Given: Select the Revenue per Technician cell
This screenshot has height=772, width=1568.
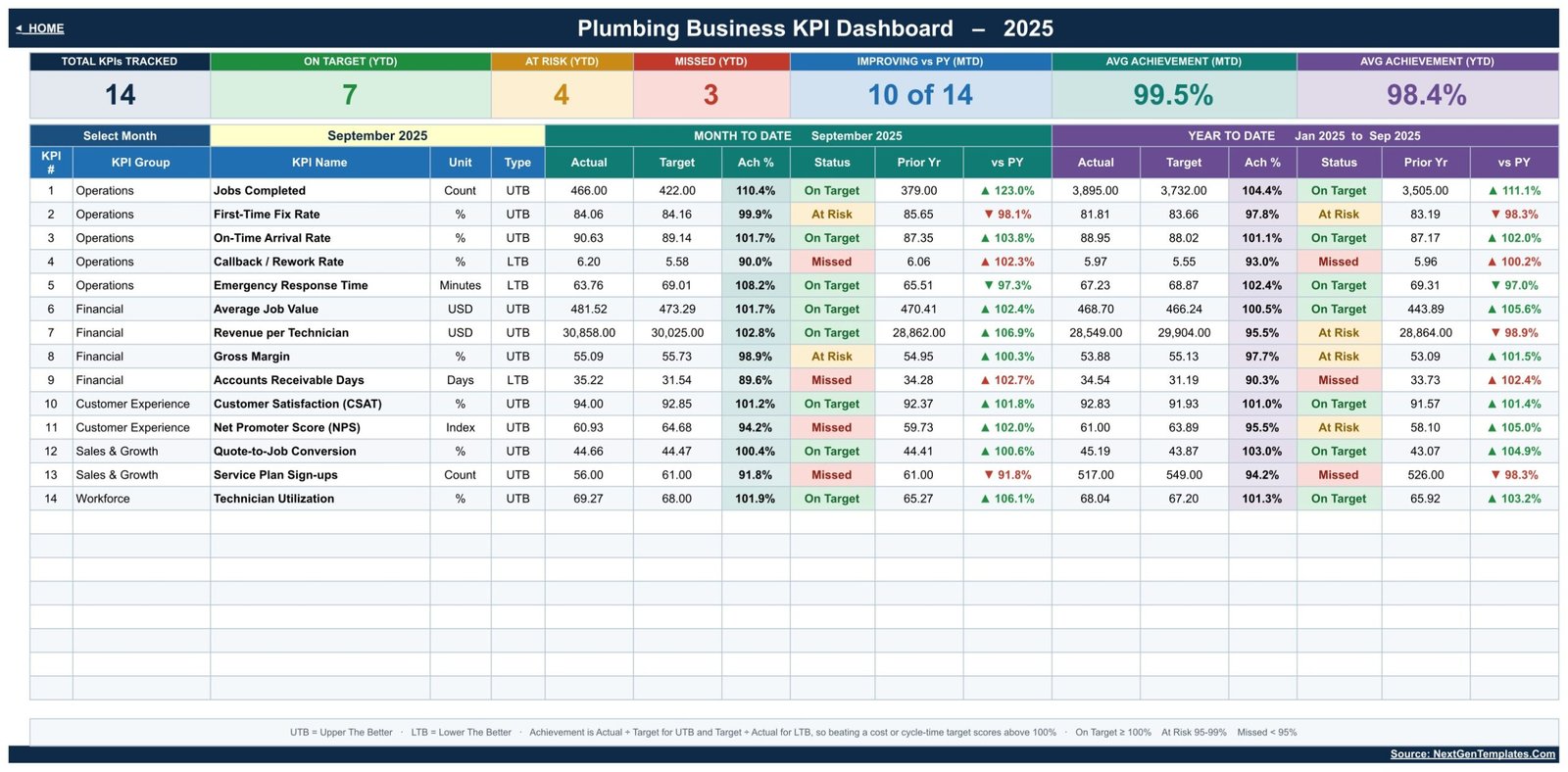Looking at the screenshot, I should point(319,333).
